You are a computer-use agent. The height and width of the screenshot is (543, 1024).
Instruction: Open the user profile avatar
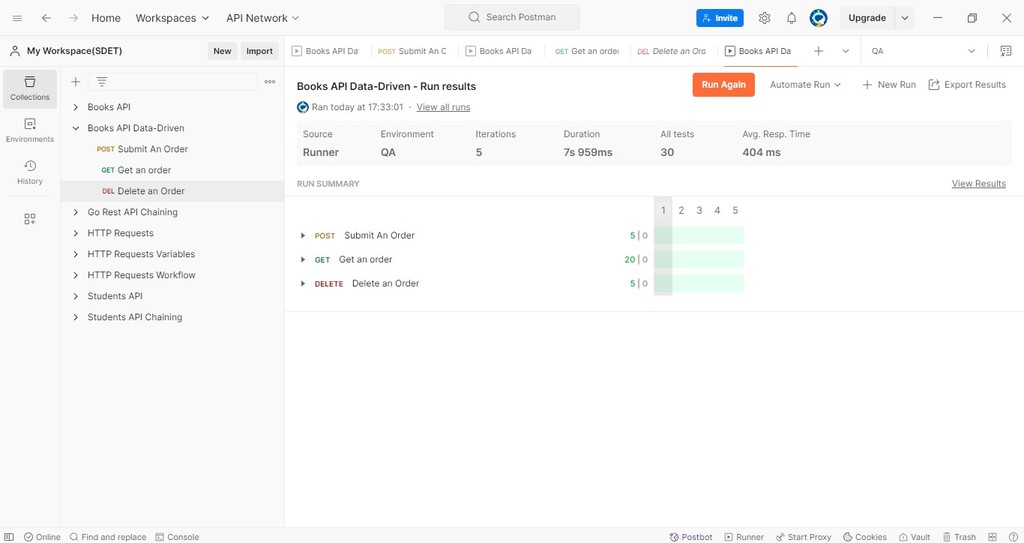click(818, 18)
